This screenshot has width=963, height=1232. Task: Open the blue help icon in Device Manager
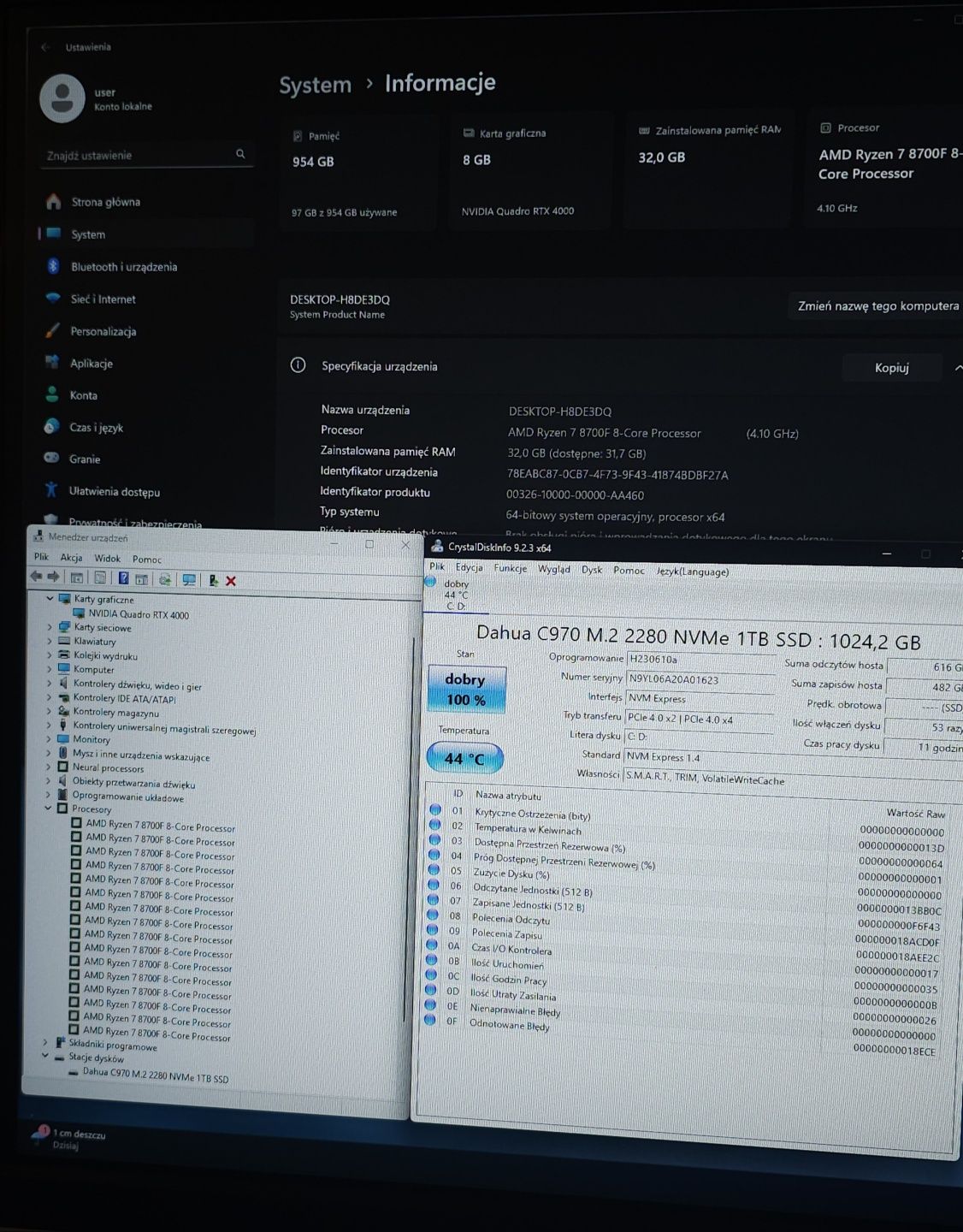123,578
